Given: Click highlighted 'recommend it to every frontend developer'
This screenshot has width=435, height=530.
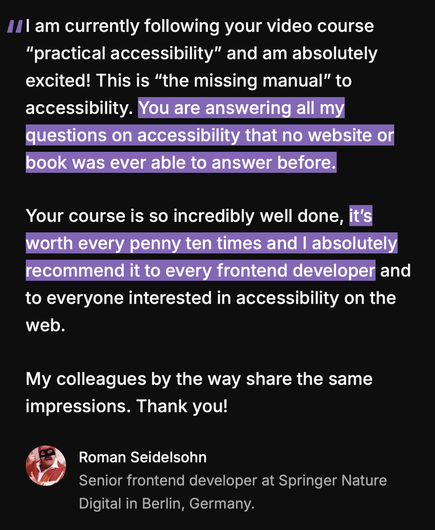Looking at the screenshot, I should click(x=200, y=270).
